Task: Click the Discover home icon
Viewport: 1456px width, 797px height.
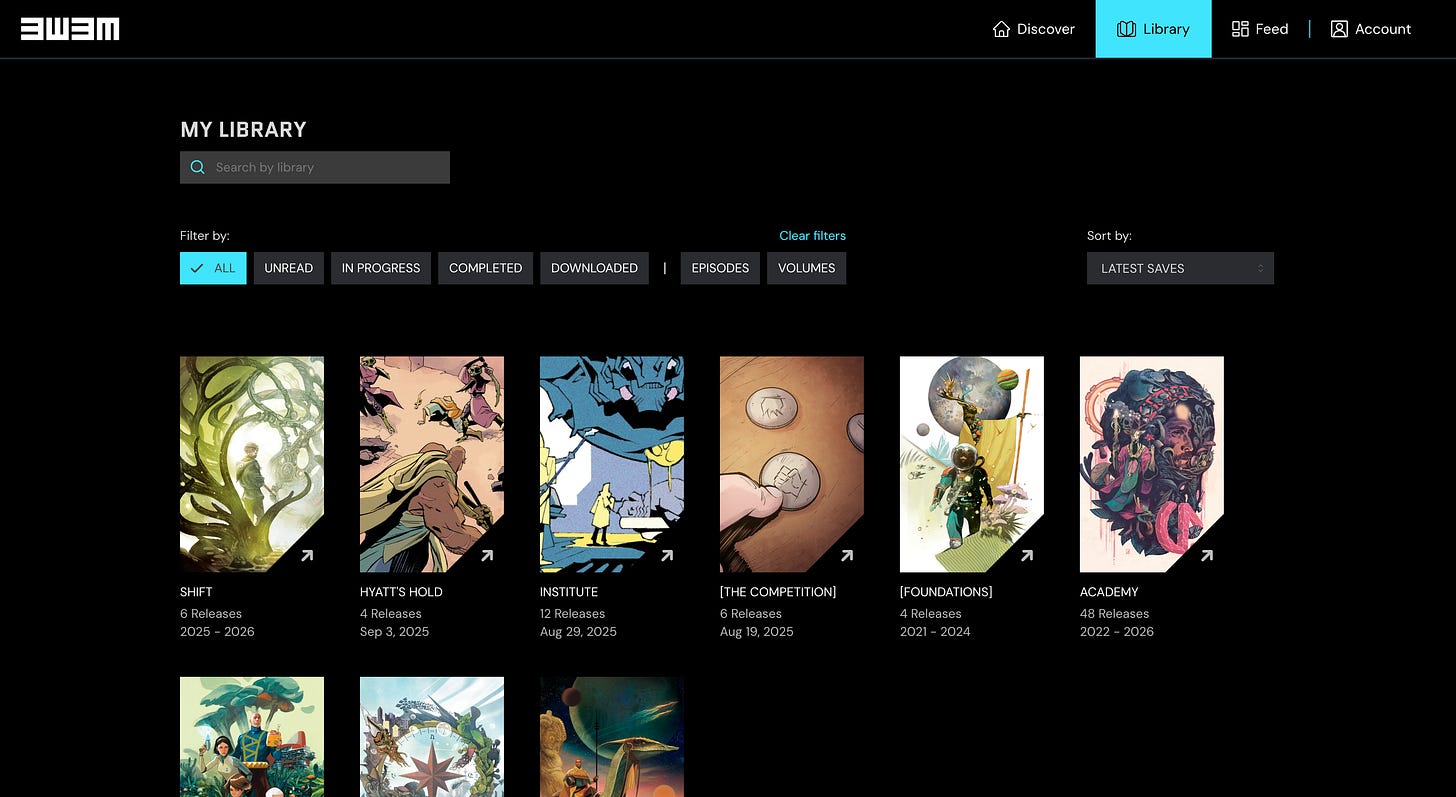Action: tap(1001, 29)
